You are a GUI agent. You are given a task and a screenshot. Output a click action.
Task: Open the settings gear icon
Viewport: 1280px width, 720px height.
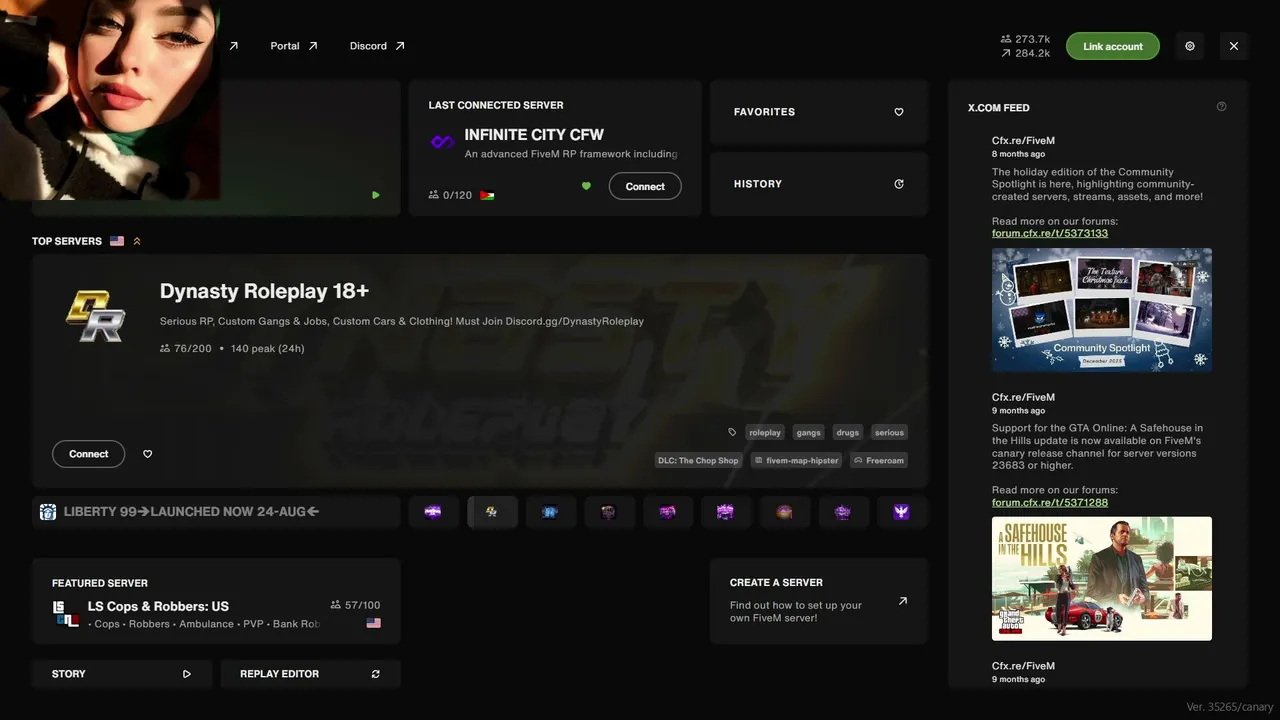(x=1190, y=46)
